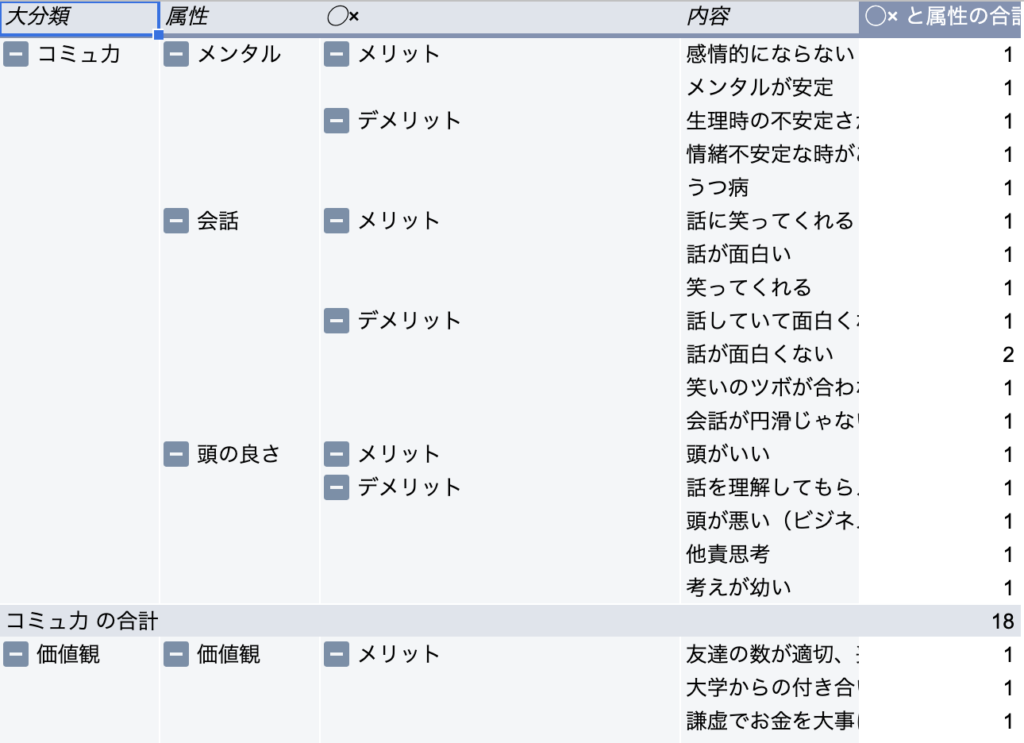Click the 話が面白くない count value 2
1024x743 pixels.
[x=1010, y=354]
